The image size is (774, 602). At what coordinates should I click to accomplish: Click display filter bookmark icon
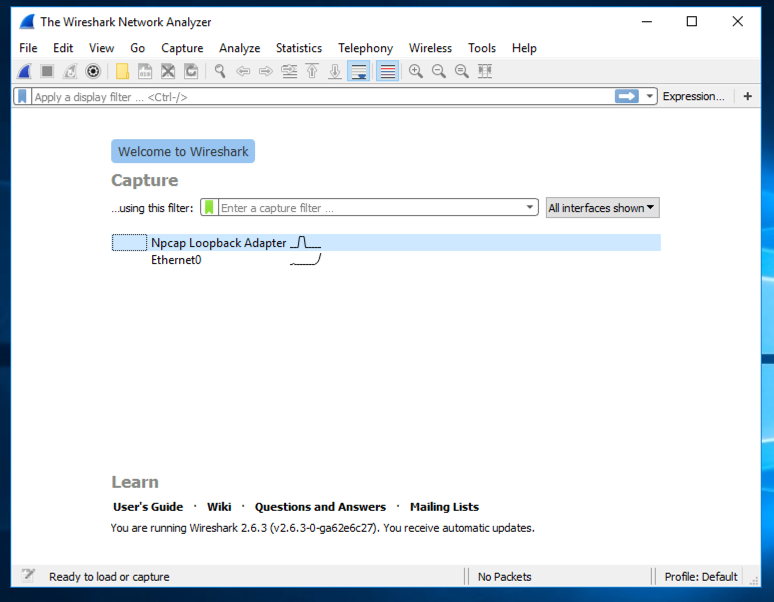coord(22,96)
